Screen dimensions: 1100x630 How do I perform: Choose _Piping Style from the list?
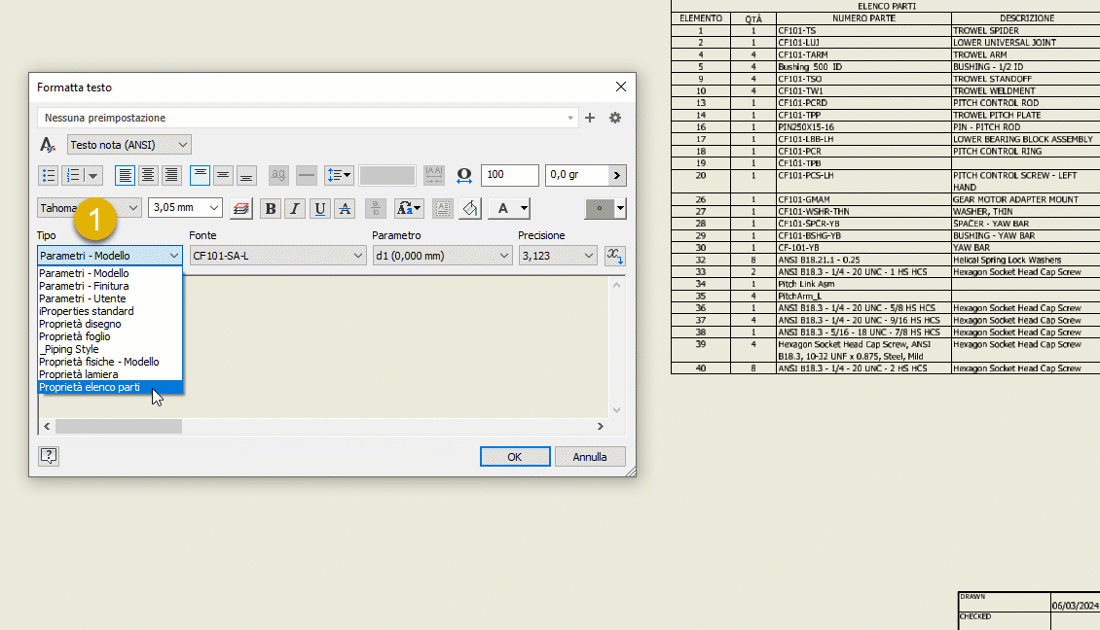coord(109,349)
